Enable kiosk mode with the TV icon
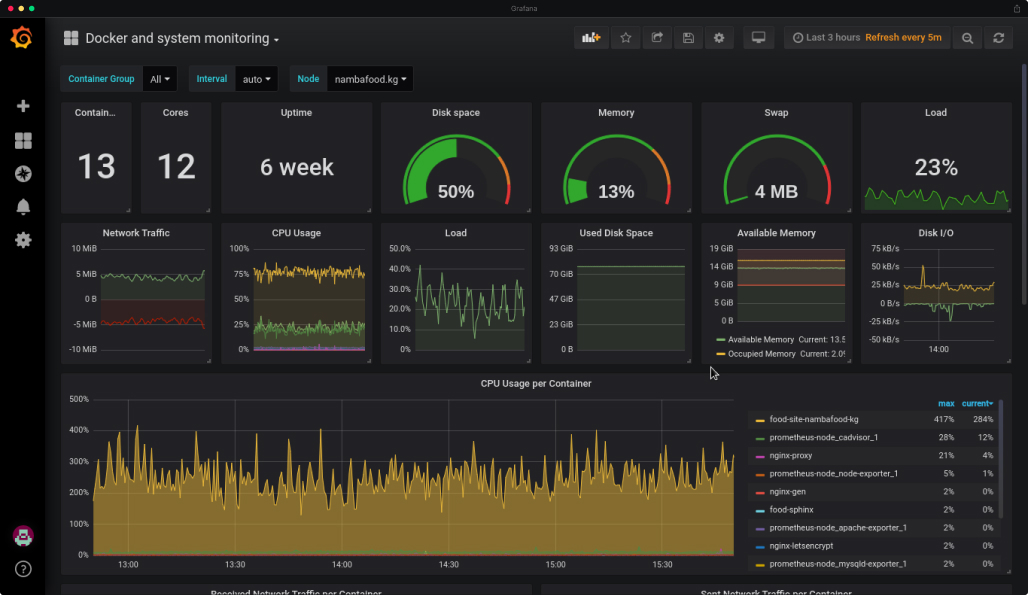1028x595 pixels. (x=758, y=37)
